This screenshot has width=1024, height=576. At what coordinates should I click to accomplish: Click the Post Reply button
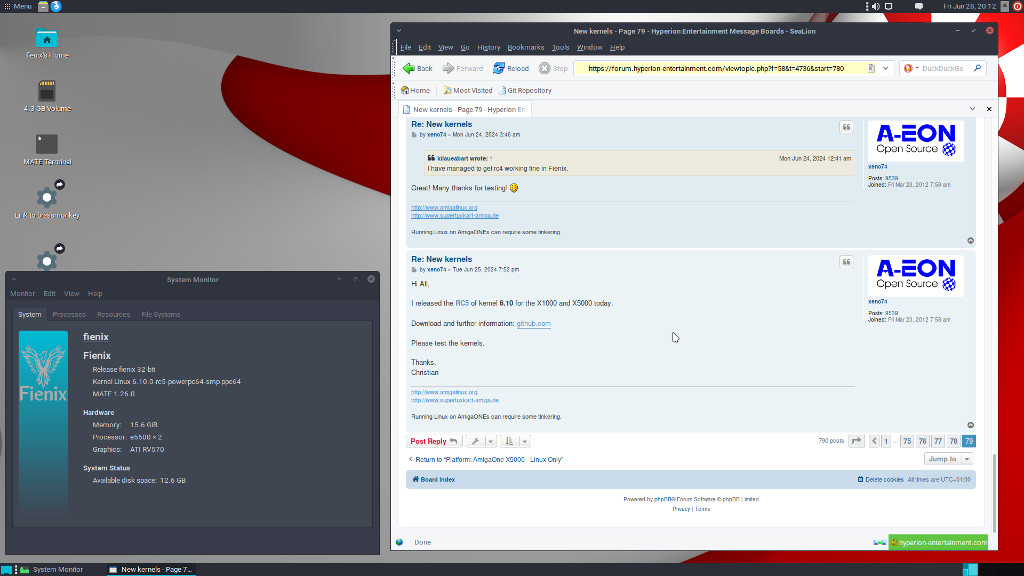click(434, 441)
